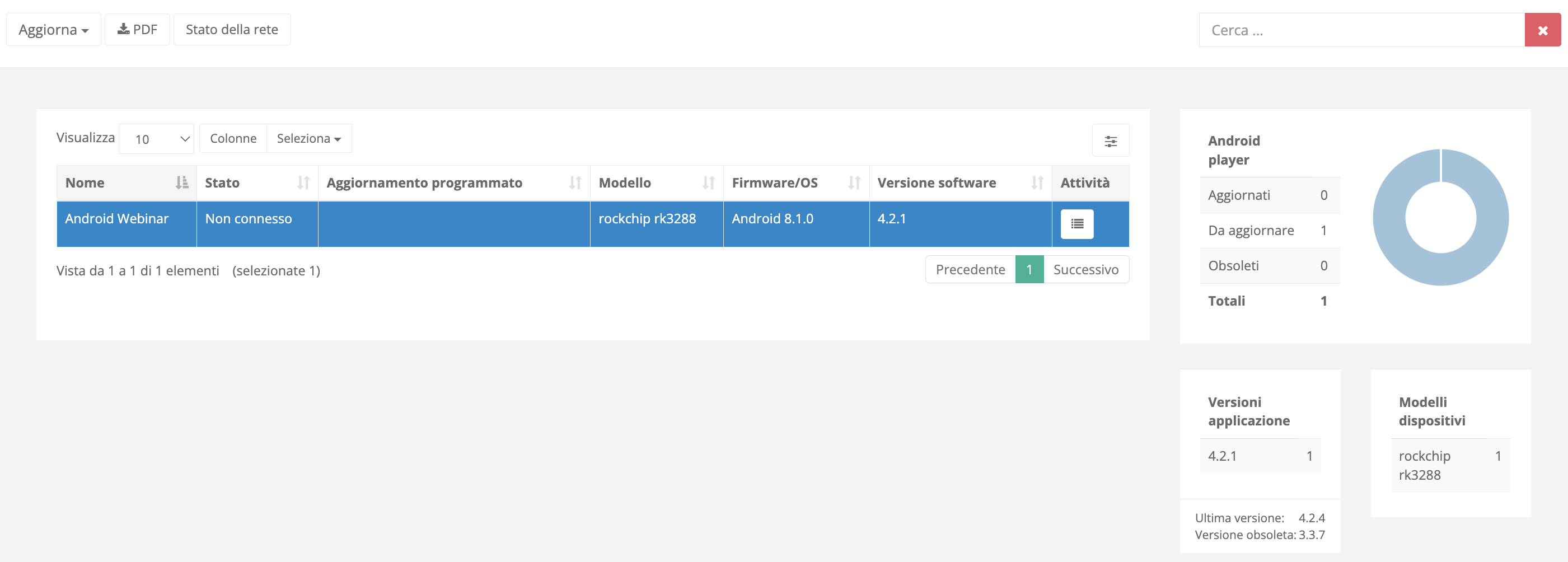The image size is (1568, 562).
Task: Open the Colonne visibility menu
Action: 233,139
